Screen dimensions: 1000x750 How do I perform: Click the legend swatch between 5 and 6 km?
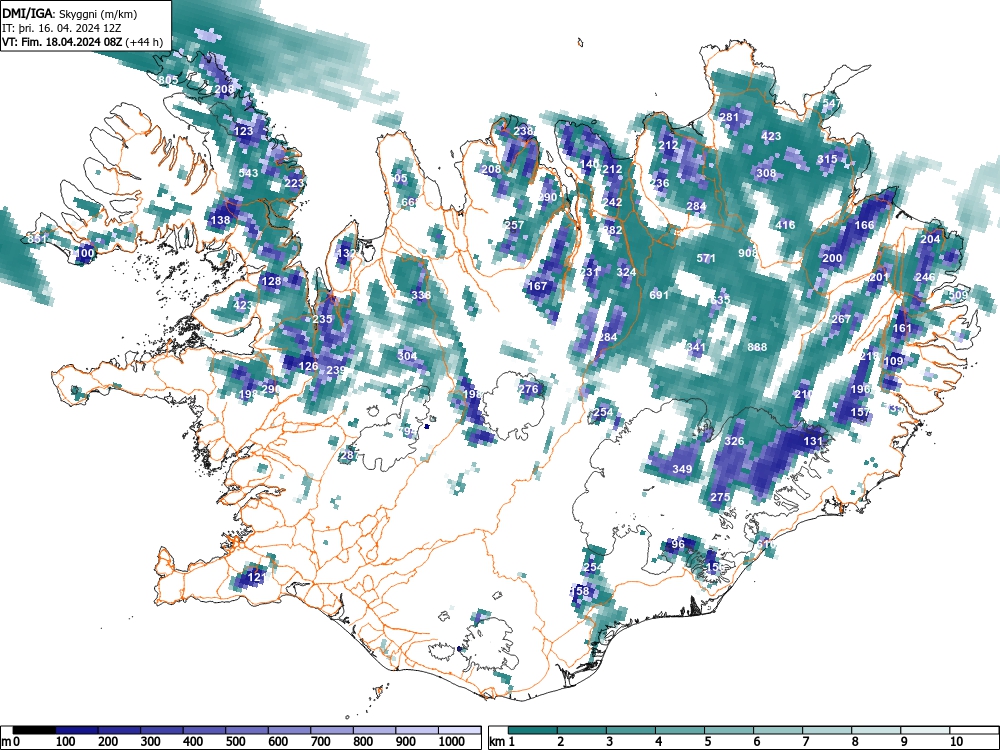pyautogui.click(x=729, y=730)
